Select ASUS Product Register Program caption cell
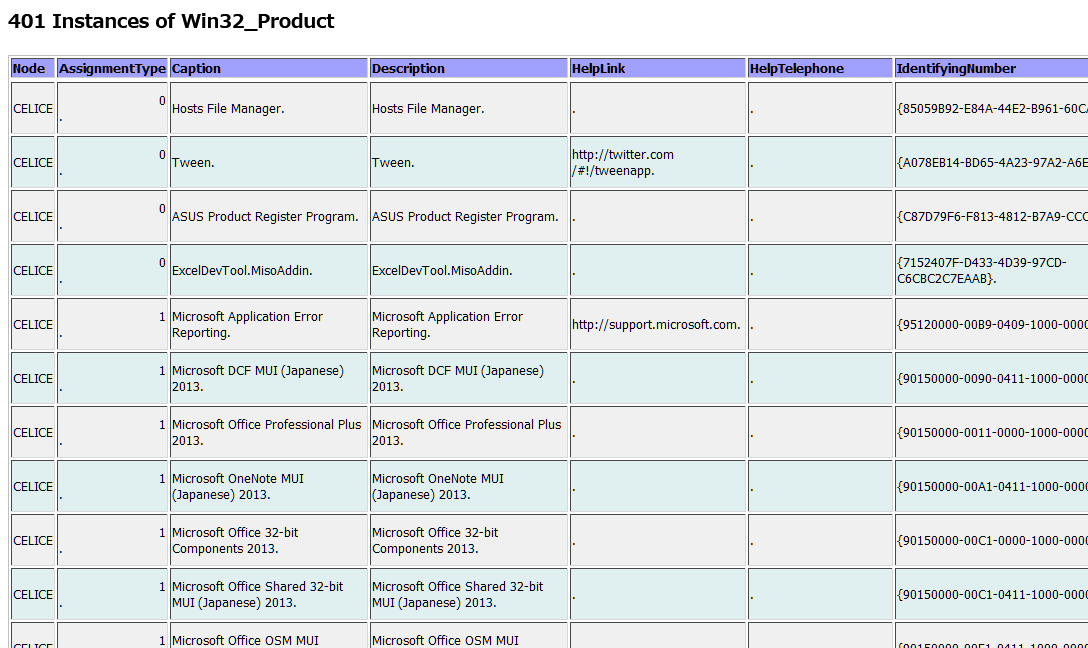 click(x=265, y=217)
